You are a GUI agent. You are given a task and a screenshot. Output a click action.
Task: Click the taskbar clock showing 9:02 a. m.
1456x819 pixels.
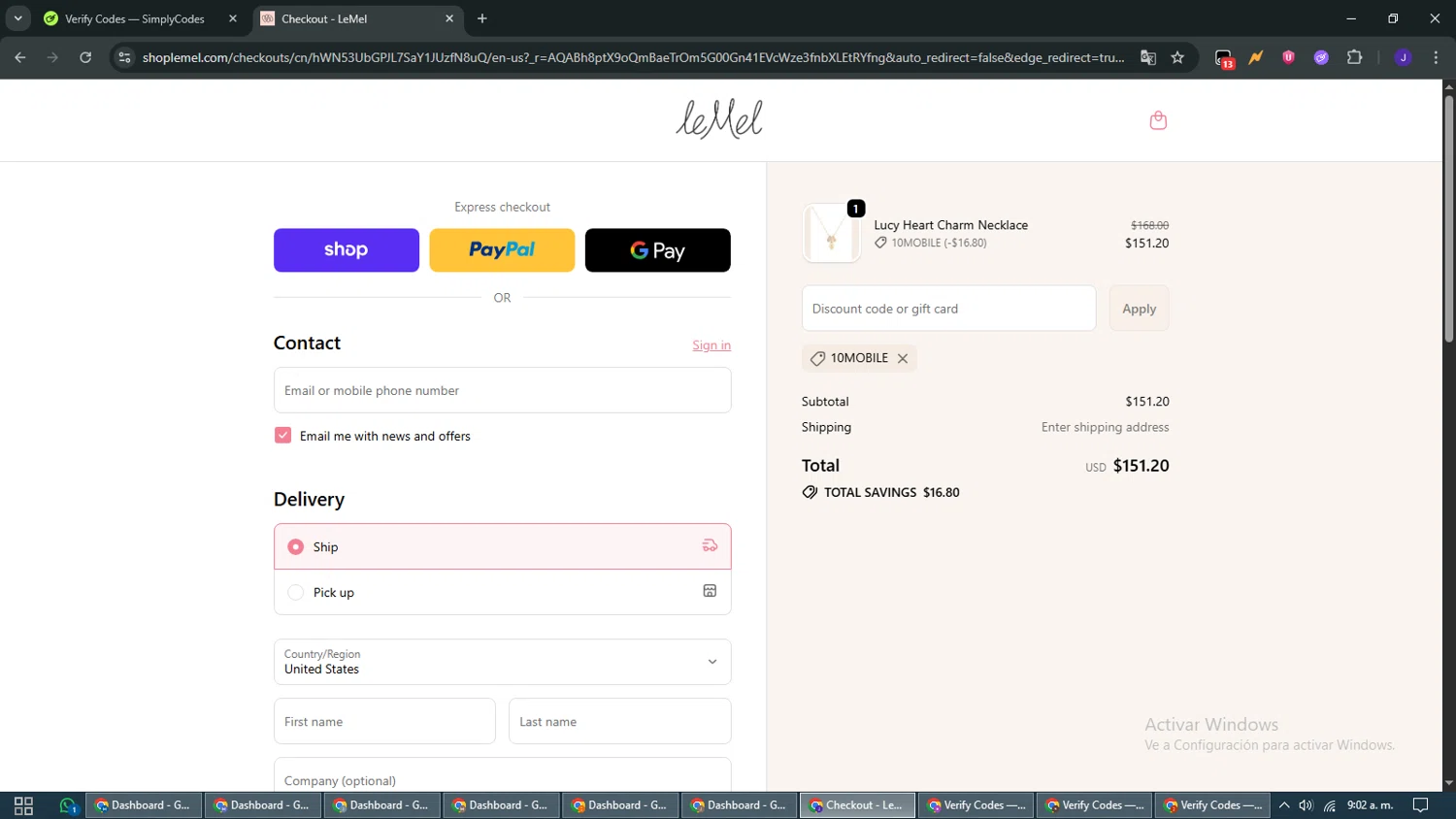1370,805
